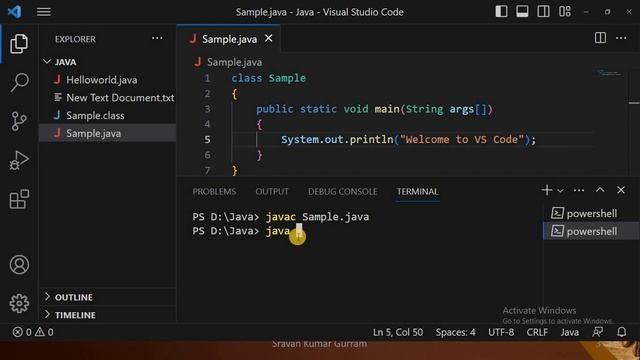This screenshot has width=640, height=360.
Task: Toggle the Secondary Side Bar layout icon
Action: (543, 11)
